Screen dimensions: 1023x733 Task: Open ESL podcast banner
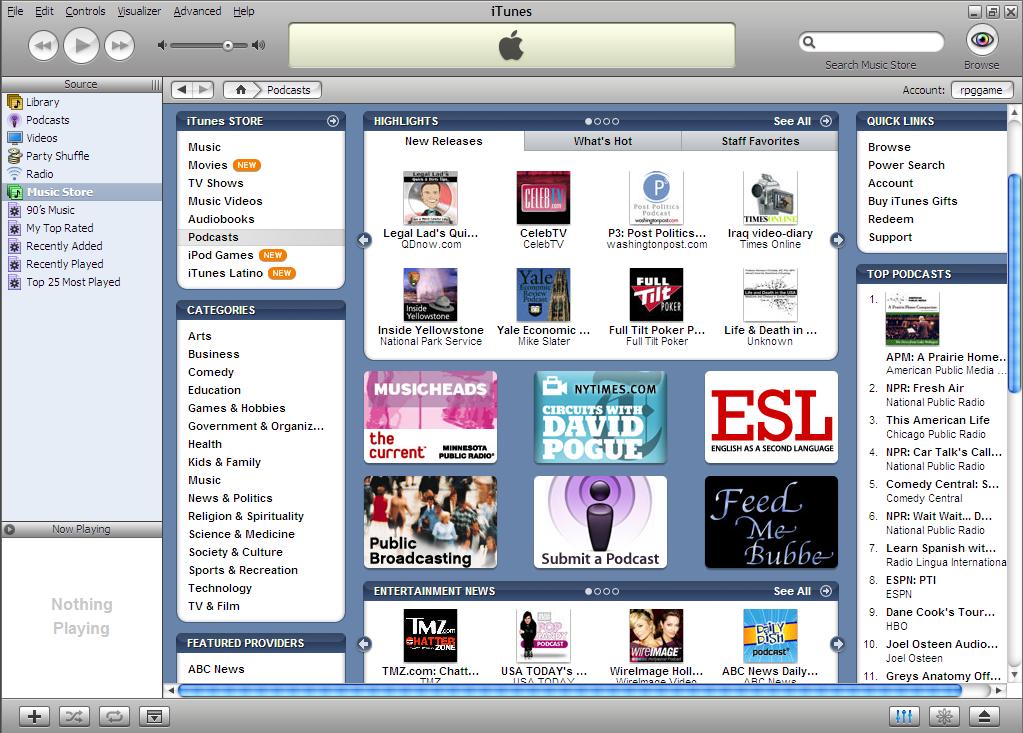coord(771,417)
